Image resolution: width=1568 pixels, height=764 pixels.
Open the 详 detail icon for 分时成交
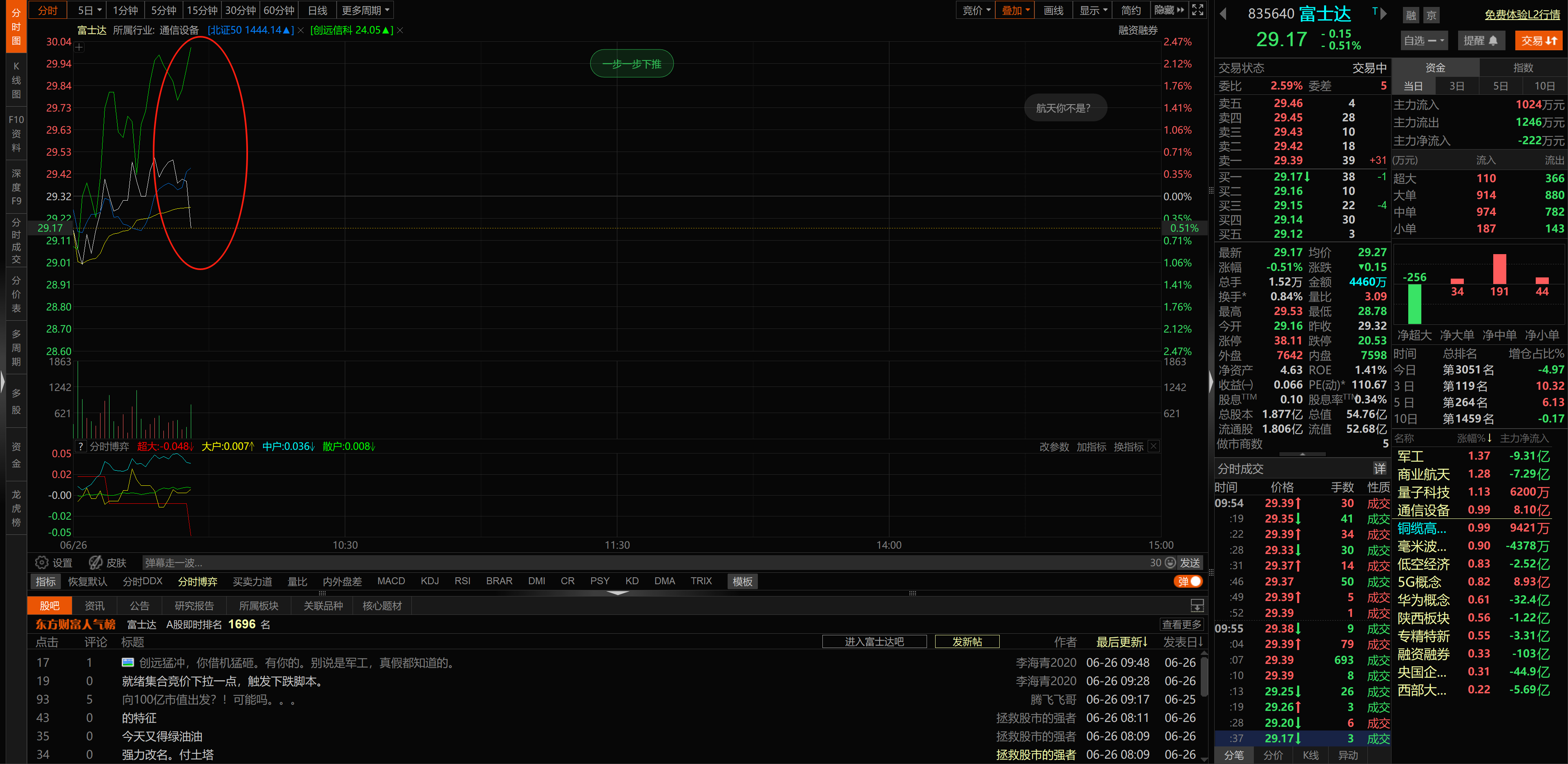coord(1379,468)
